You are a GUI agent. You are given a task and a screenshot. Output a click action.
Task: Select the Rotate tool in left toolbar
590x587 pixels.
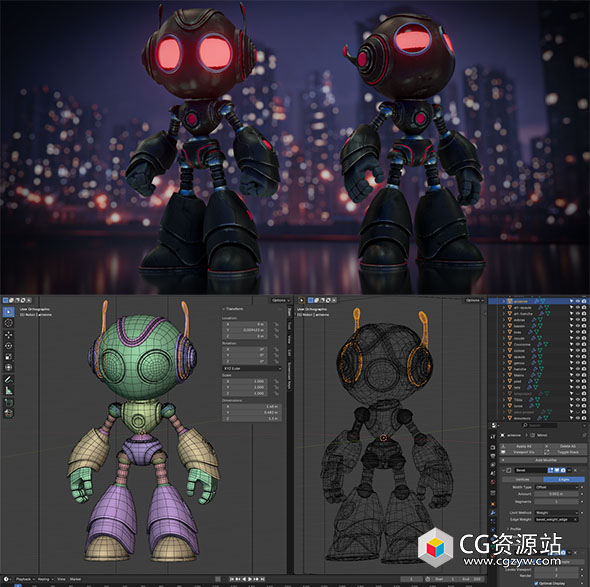tap(9, 345)
